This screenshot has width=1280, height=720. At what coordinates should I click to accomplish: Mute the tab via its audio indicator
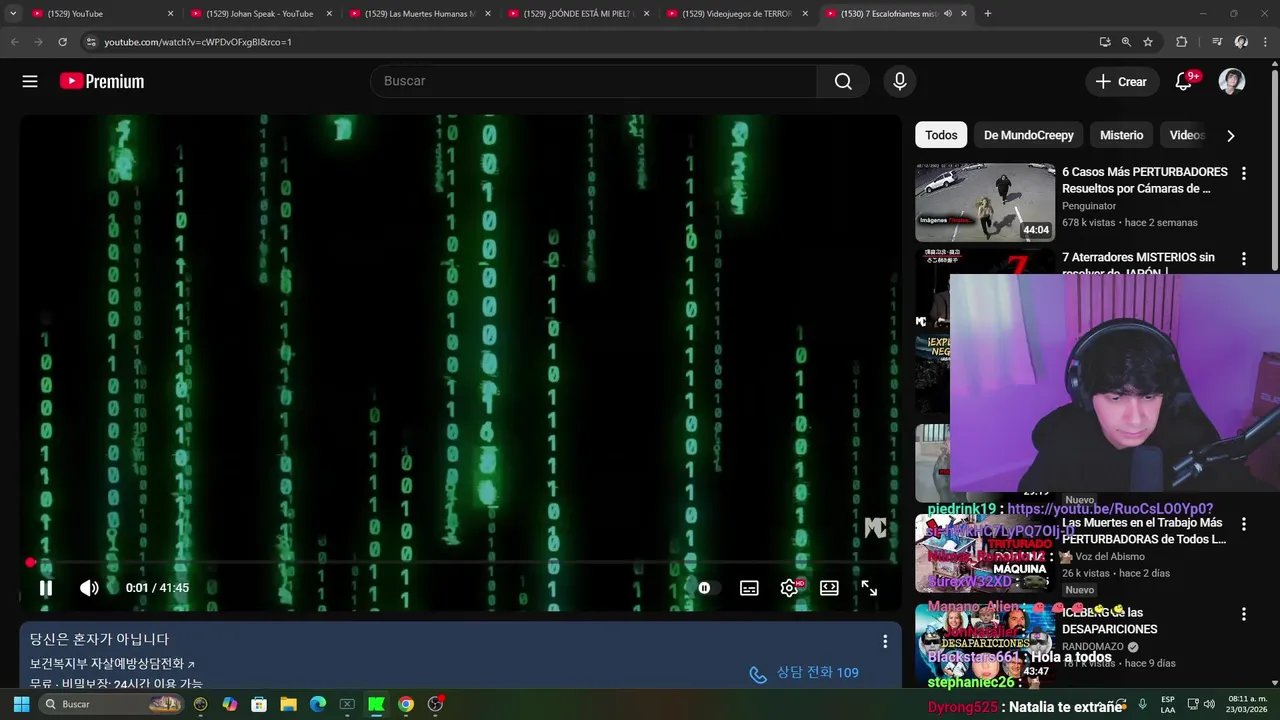tap(947, 14)
